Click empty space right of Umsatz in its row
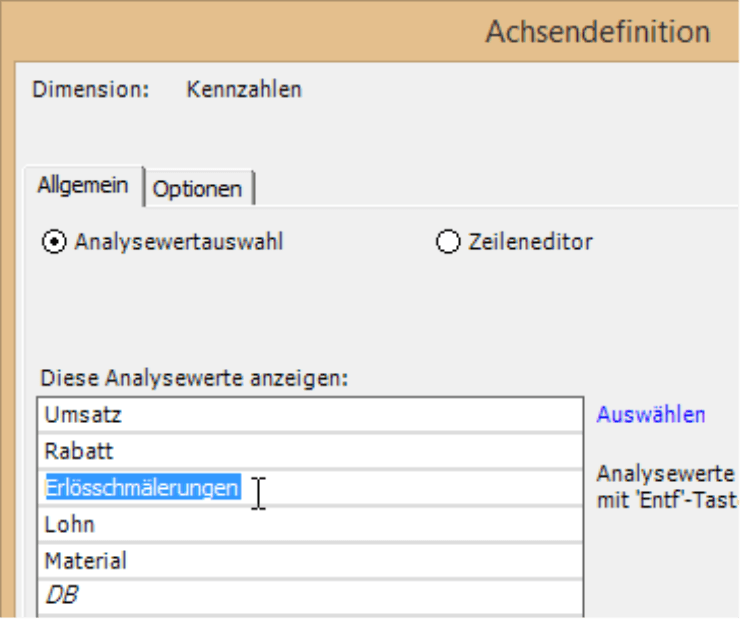 point(400,415)
